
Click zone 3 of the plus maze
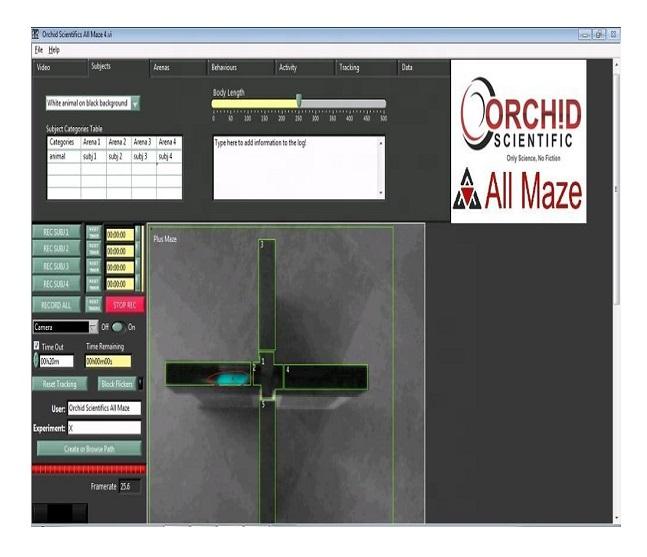click(x=267, y=295)
